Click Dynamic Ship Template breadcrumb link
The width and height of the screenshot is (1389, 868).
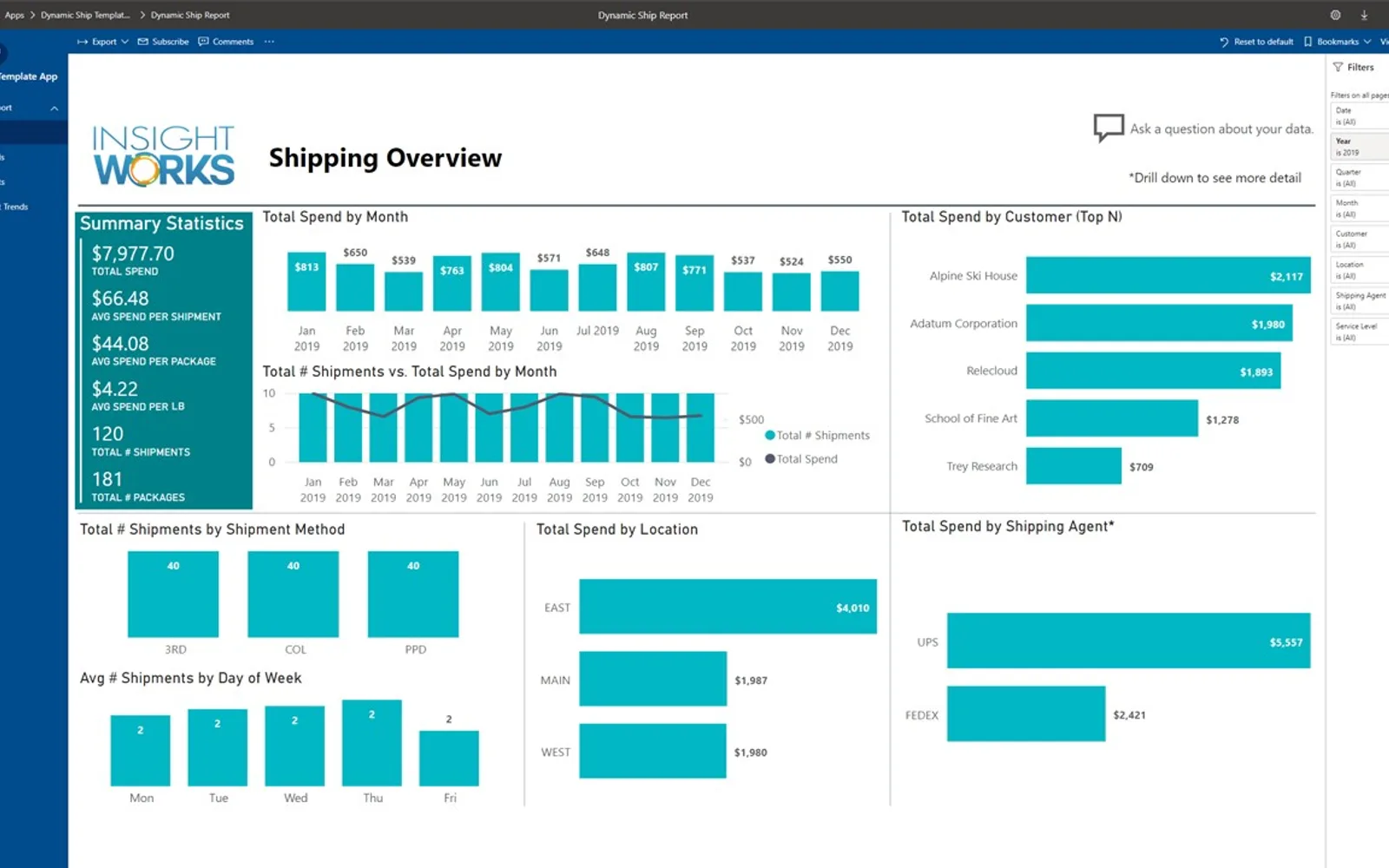85,15
